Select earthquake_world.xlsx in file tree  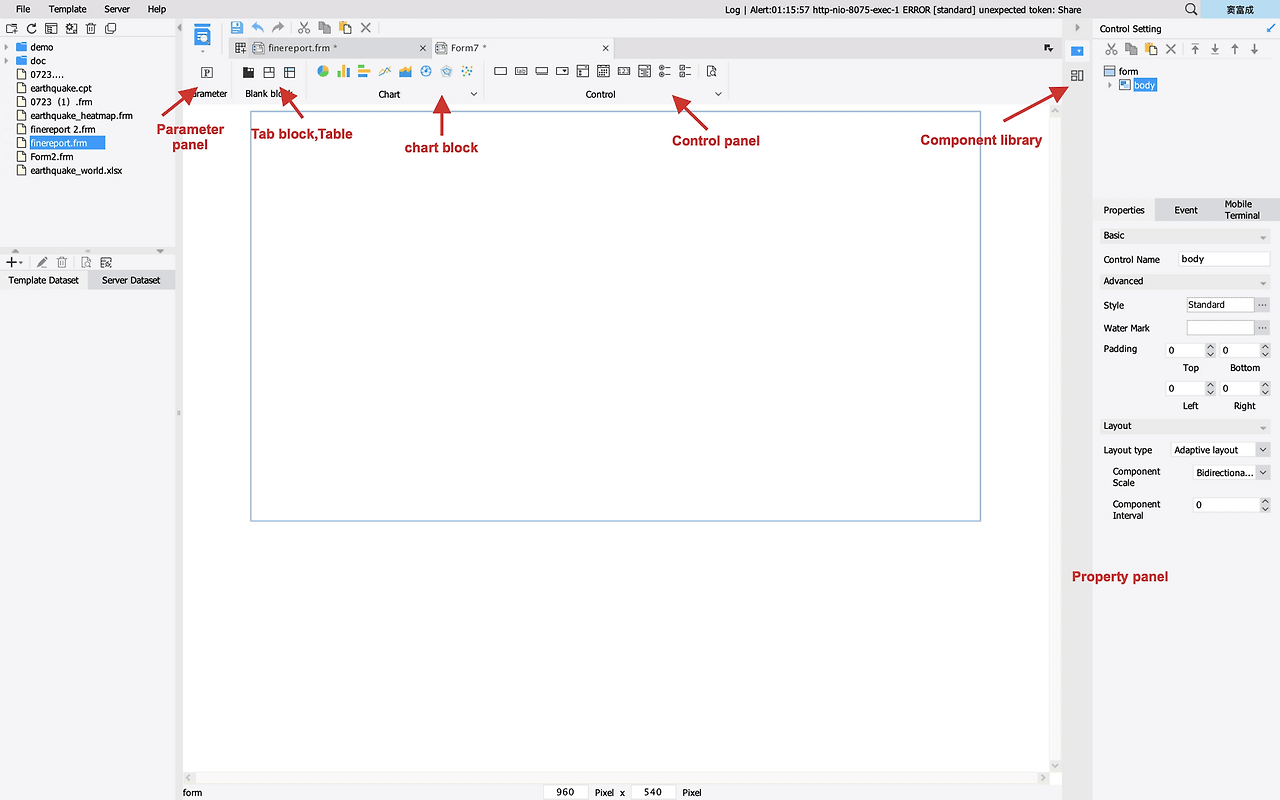tap(76, 171)
